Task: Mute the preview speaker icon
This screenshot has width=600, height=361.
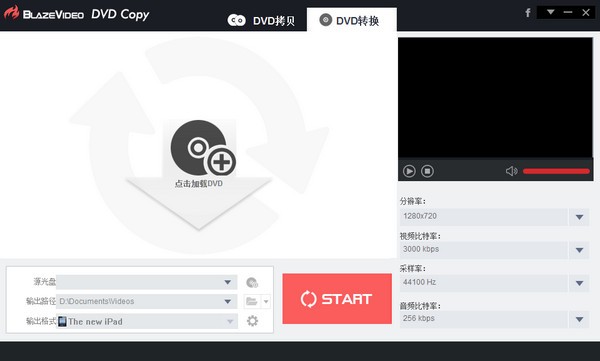Action: [512, 171]
